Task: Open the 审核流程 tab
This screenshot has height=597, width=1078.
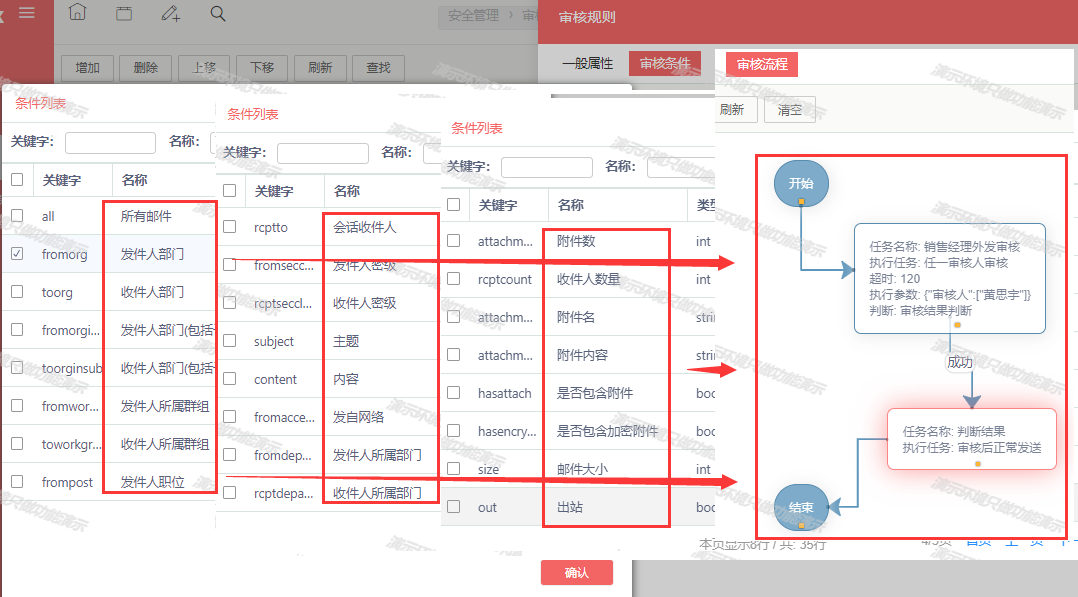Action: [x=762, y=64]
